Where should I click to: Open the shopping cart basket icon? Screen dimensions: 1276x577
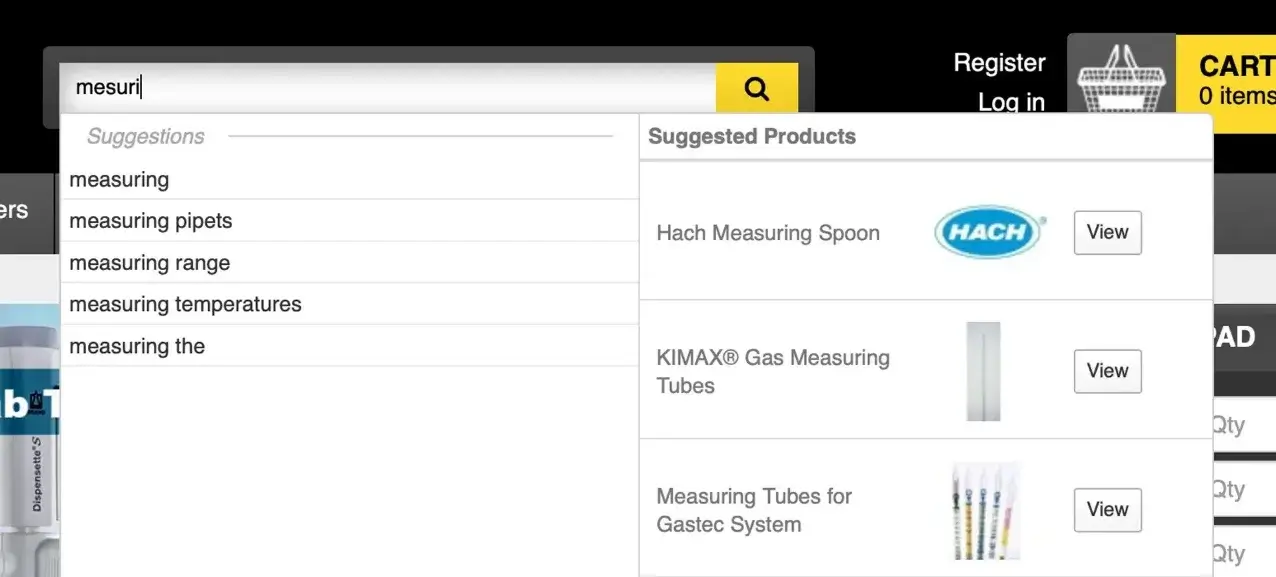click(x=1121, y=82)
